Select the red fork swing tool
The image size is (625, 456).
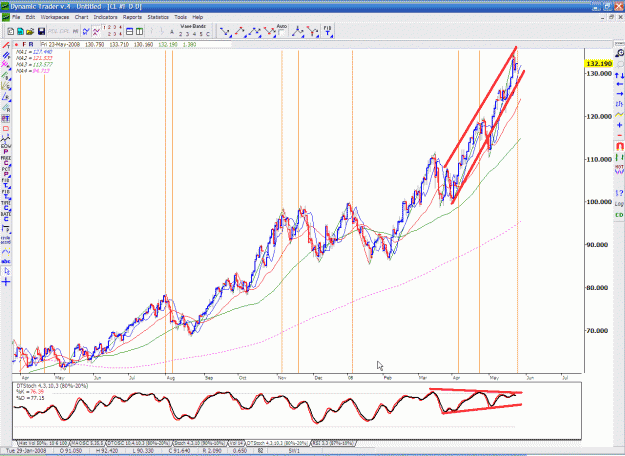coord(312,31)
